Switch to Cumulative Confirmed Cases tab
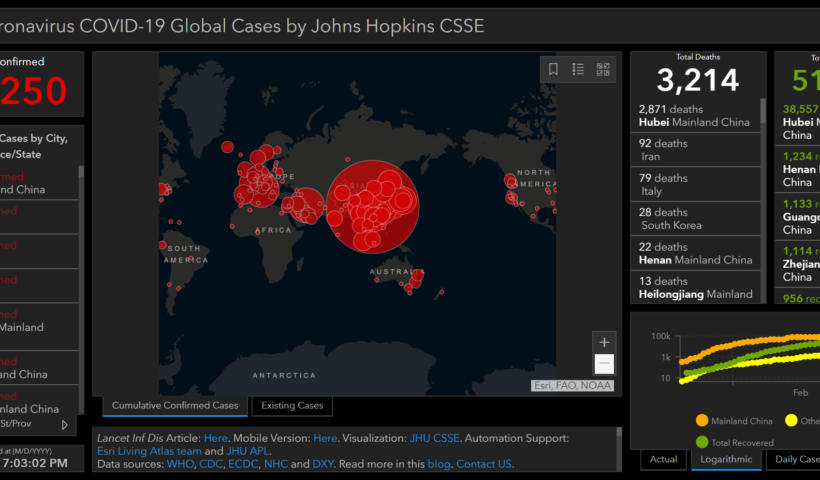 click(175, 406)
